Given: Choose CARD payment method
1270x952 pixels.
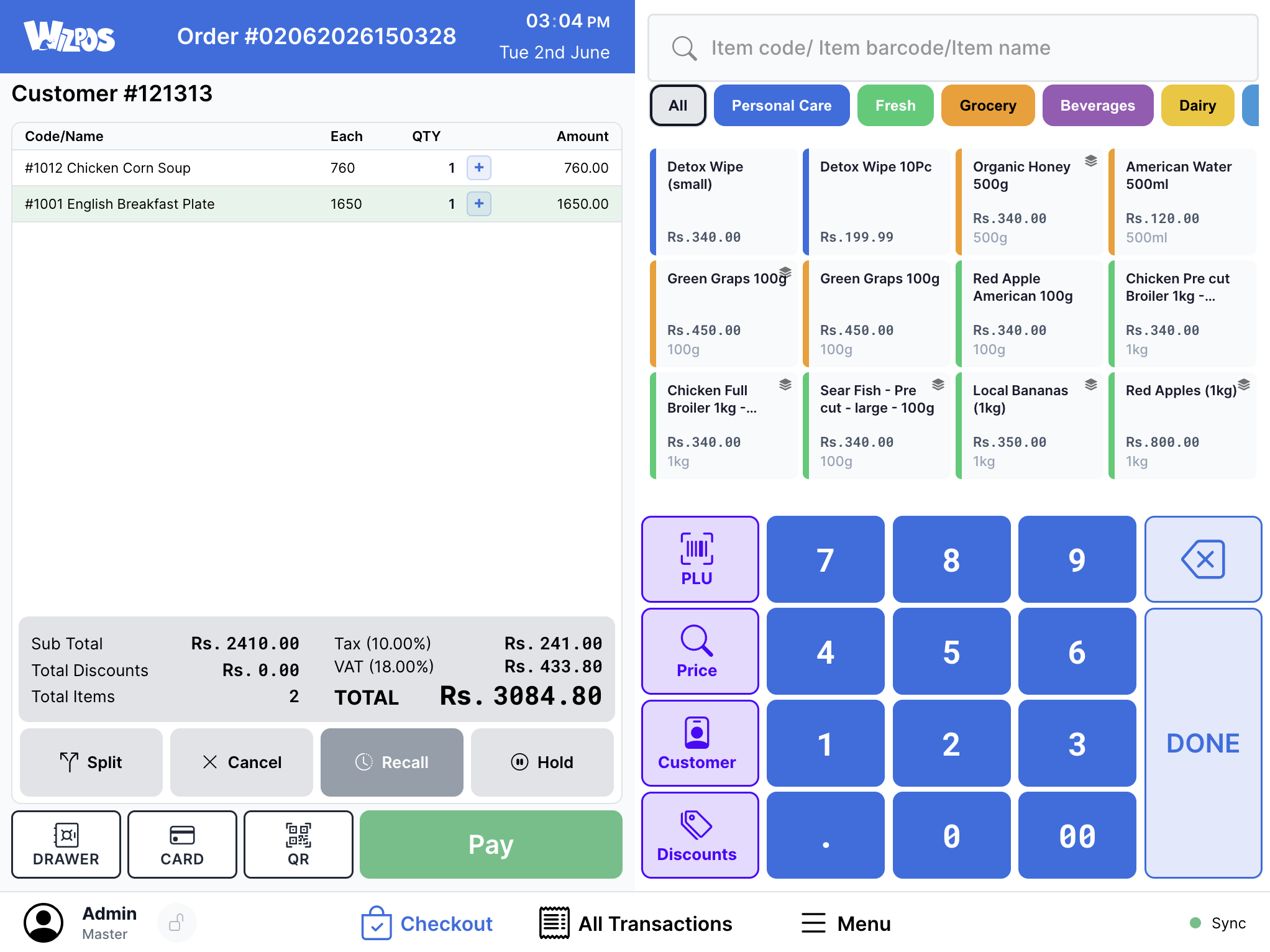Looking at the screenshot, I should (x=182, y=844).
